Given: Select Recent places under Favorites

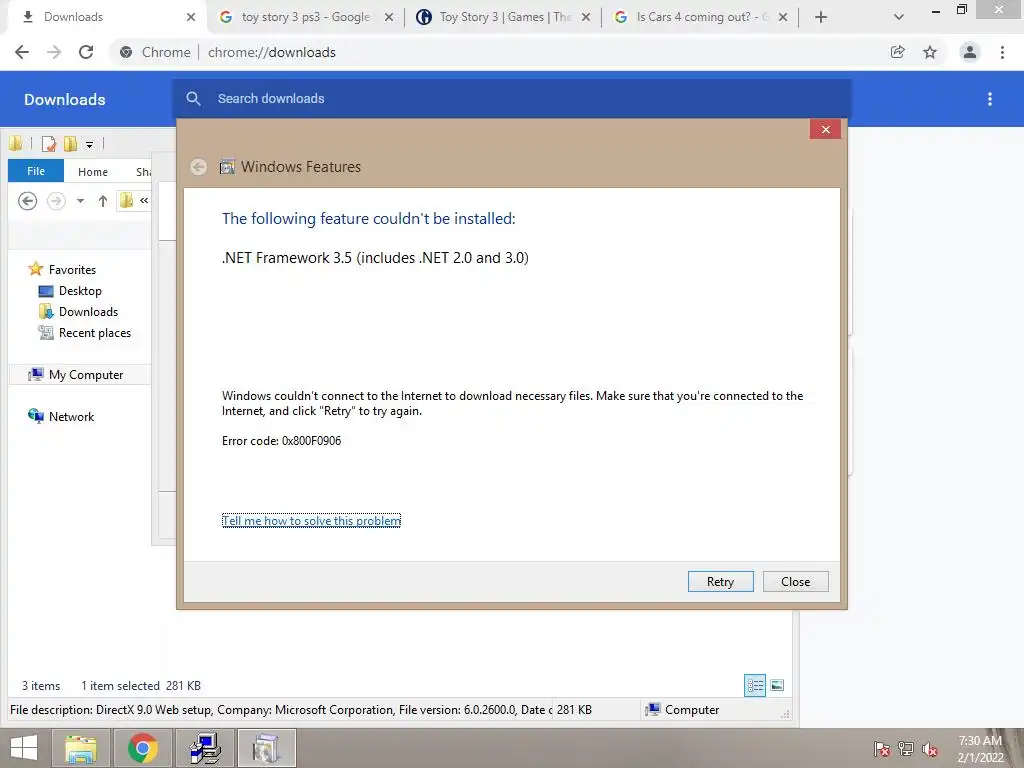Looking at the screenshot, I should coord(95,332).
